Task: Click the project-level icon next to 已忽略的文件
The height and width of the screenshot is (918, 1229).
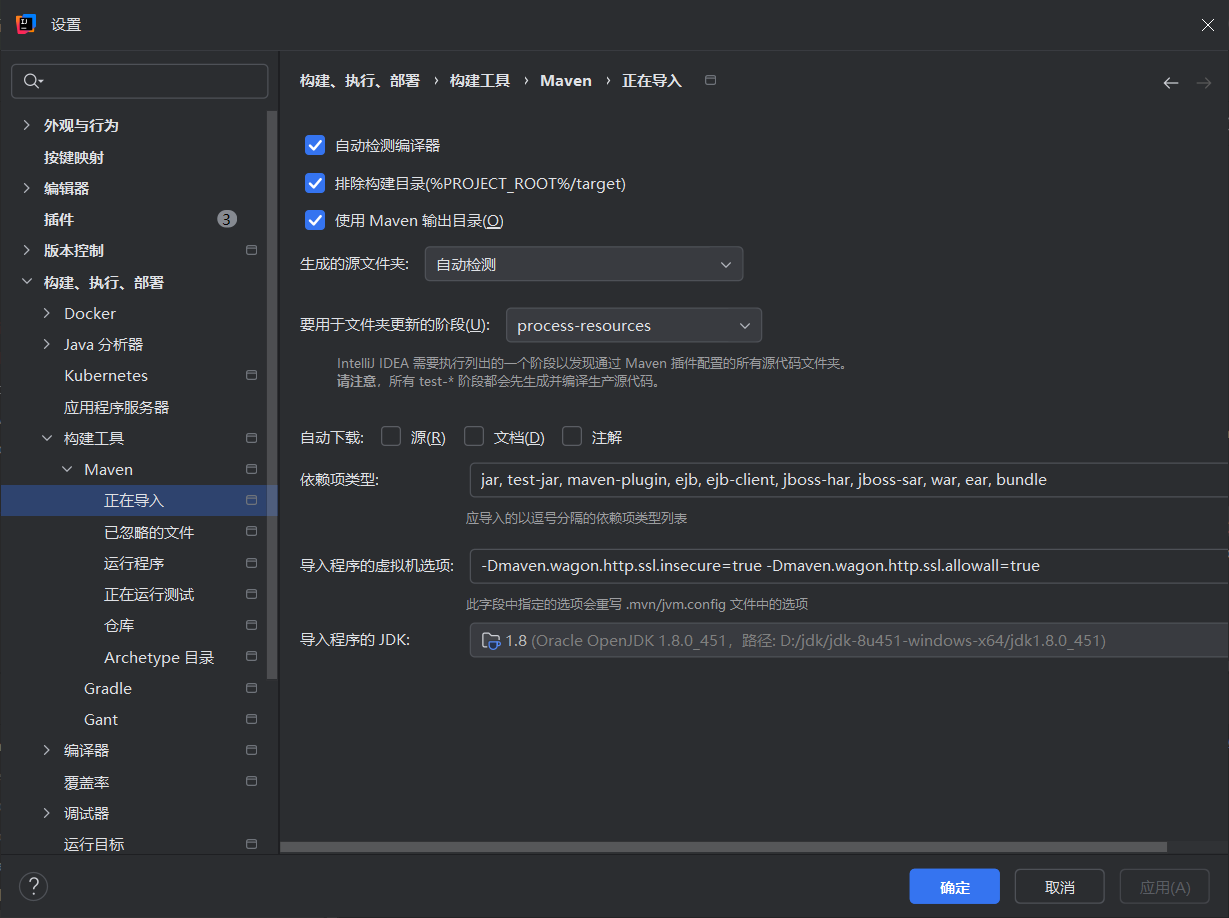Action: (x=252, y=532)
